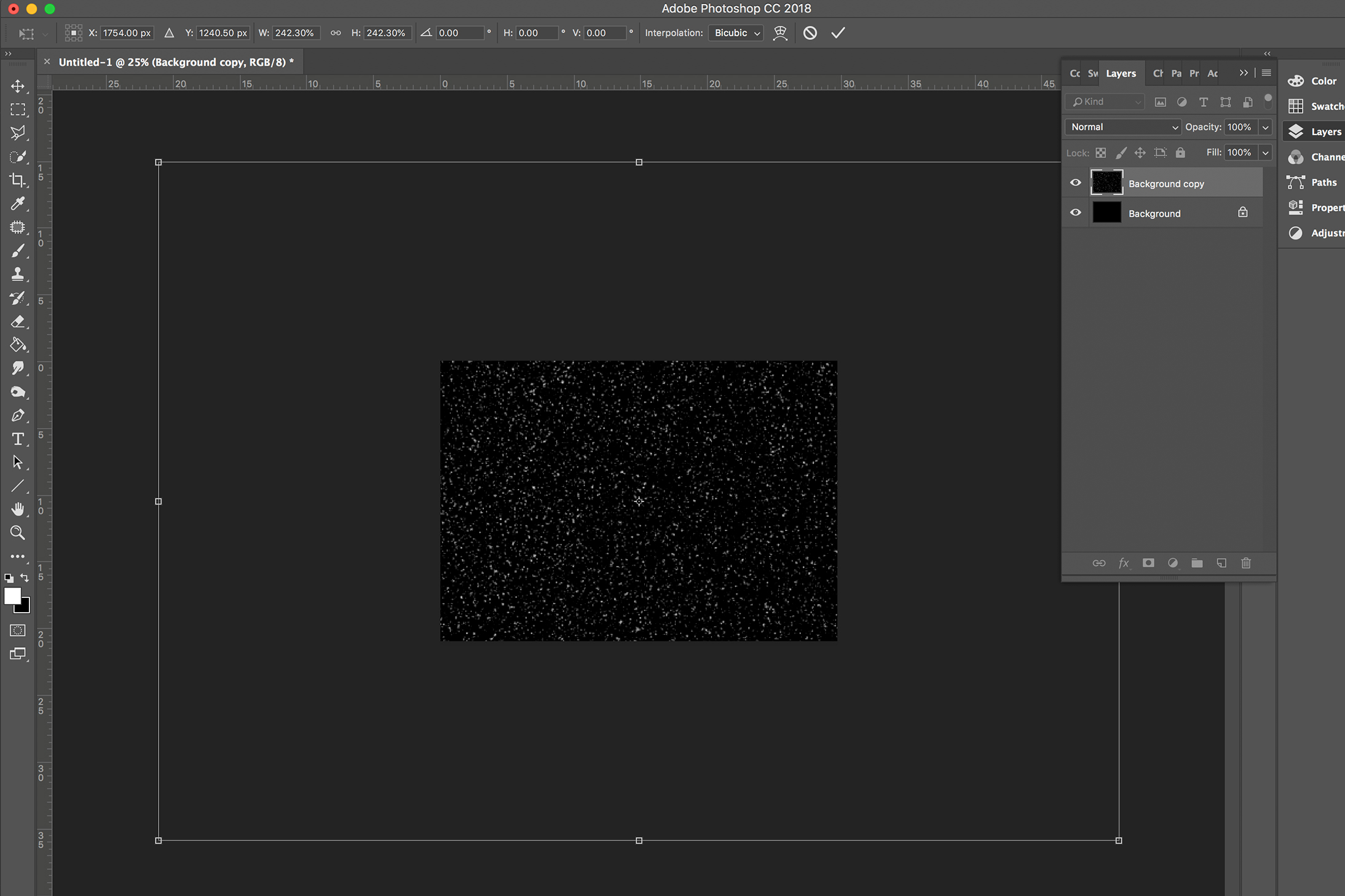Screen dimensions: 1345x896
Task: Commit the transform with the checkmark
Action: tap(838, 33)
